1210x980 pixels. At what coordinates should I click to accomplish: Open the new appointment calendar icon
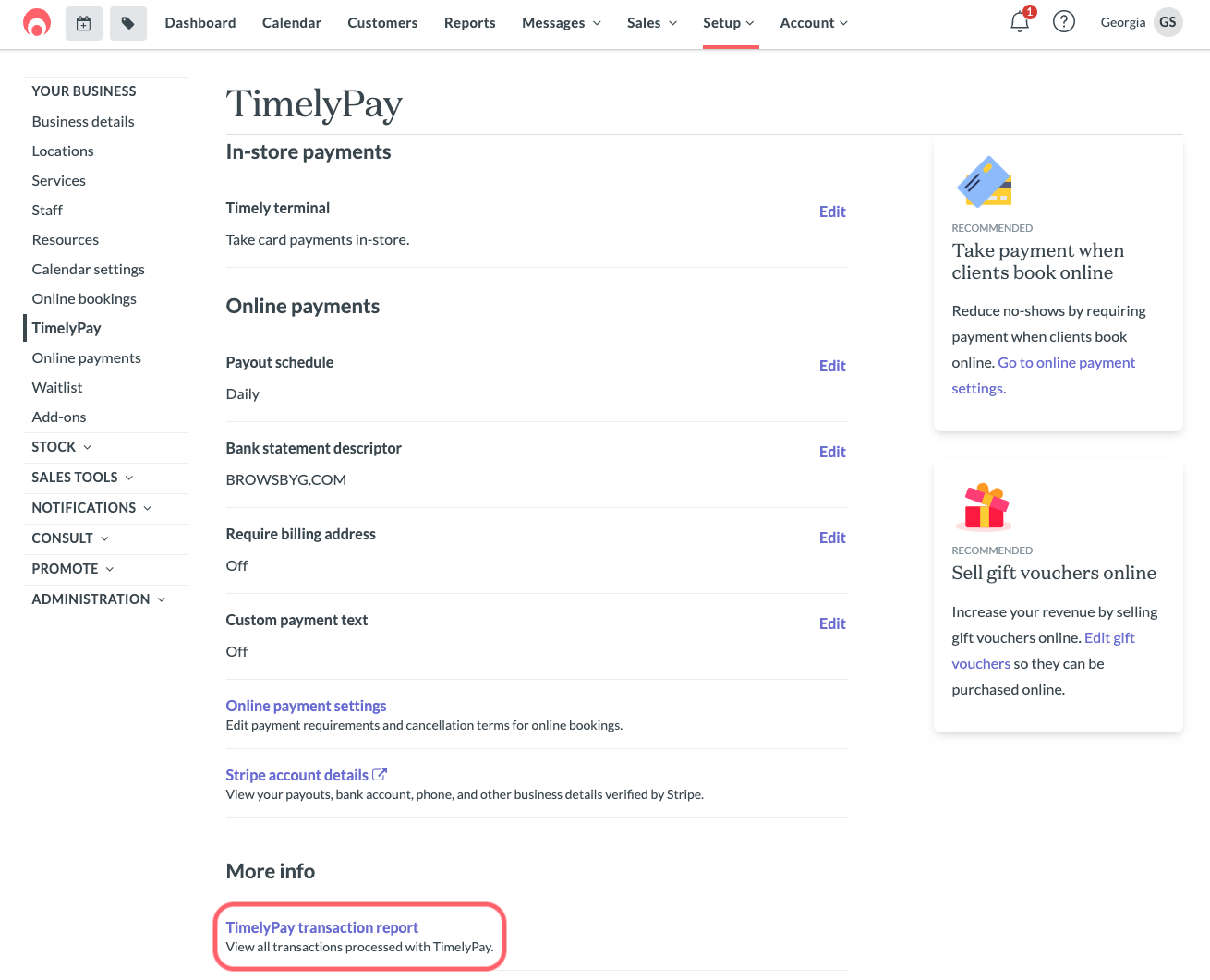click(x=84, y=23)
